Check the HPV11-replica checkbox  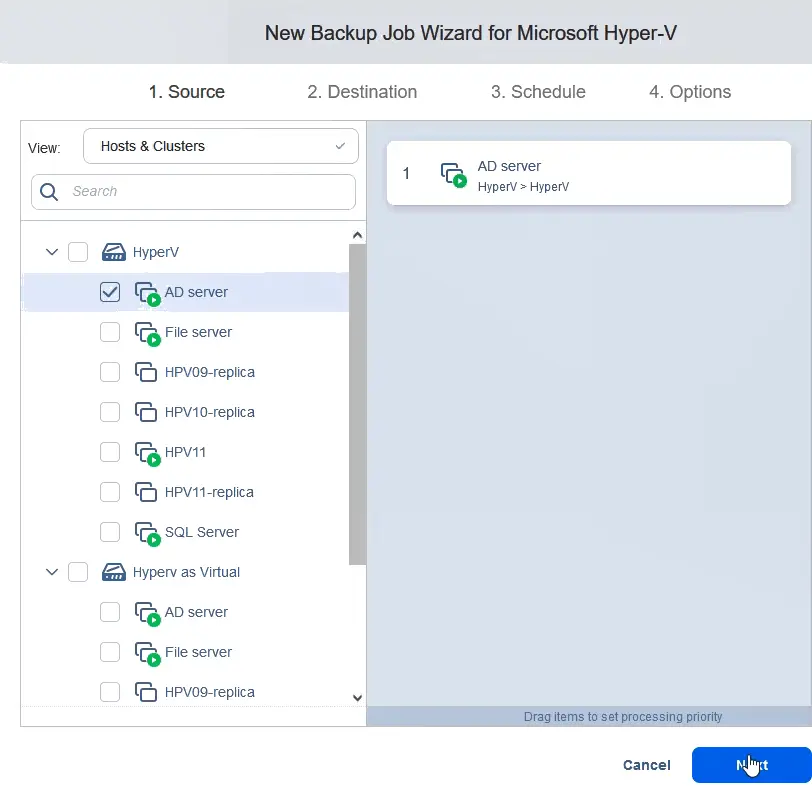point(110,492)
